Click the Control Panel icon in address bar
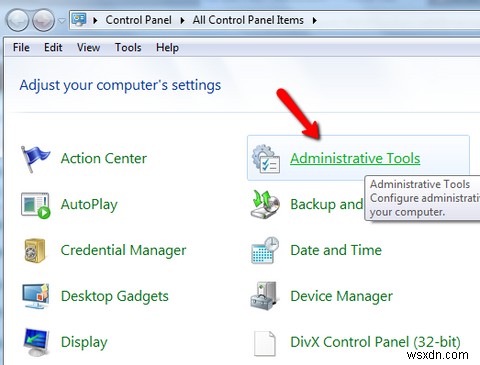This screenshot has height=365, width=480. pos(79,20)
